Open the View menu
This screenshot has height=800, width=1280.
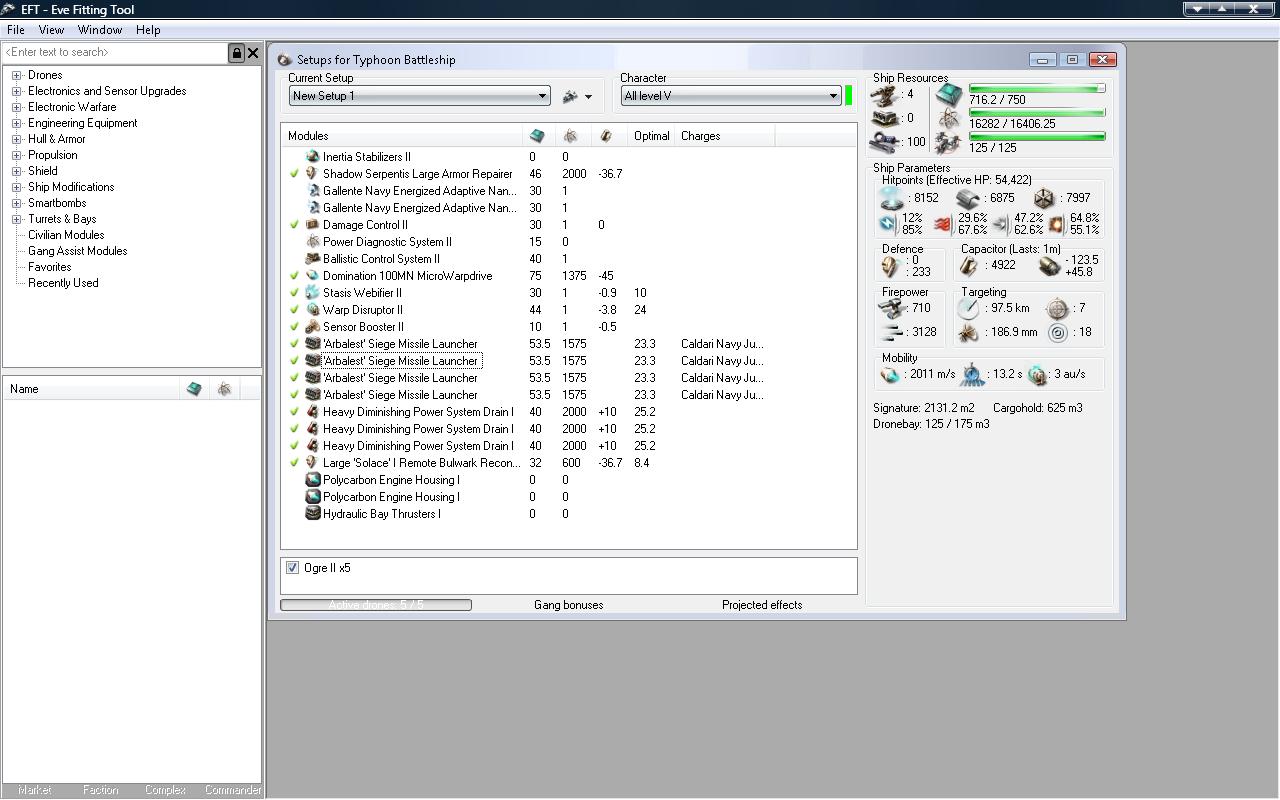coord(51,30)
